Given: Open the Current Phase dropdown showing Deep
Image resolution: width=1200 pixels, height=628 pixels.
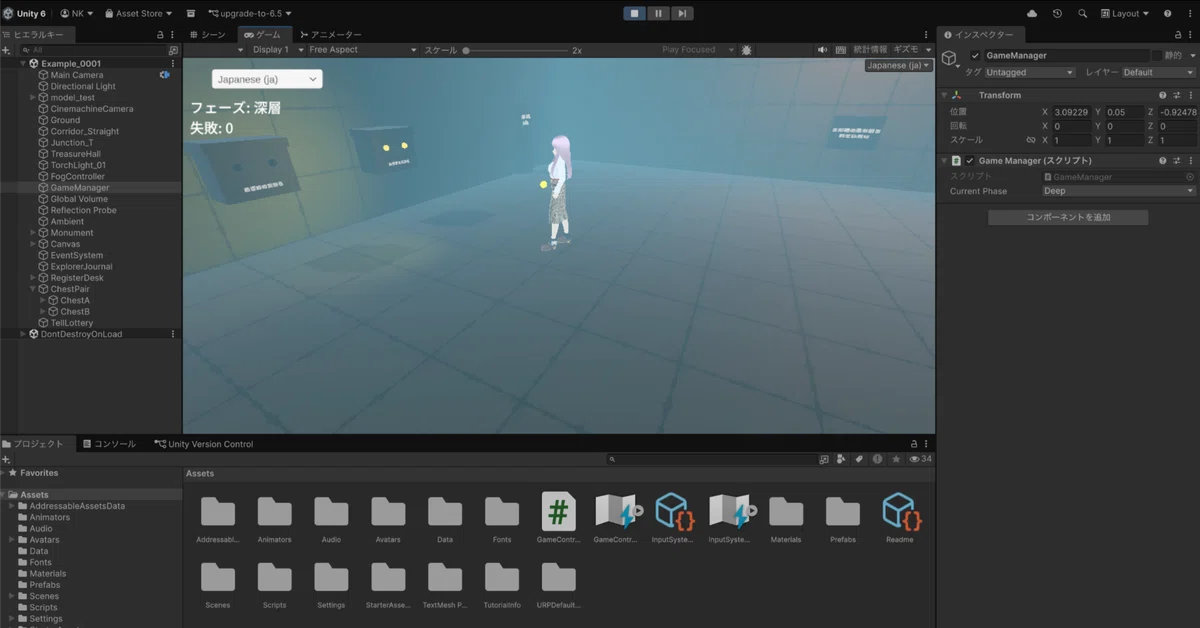Looking at the screenshot, I should click(1118, 191).
